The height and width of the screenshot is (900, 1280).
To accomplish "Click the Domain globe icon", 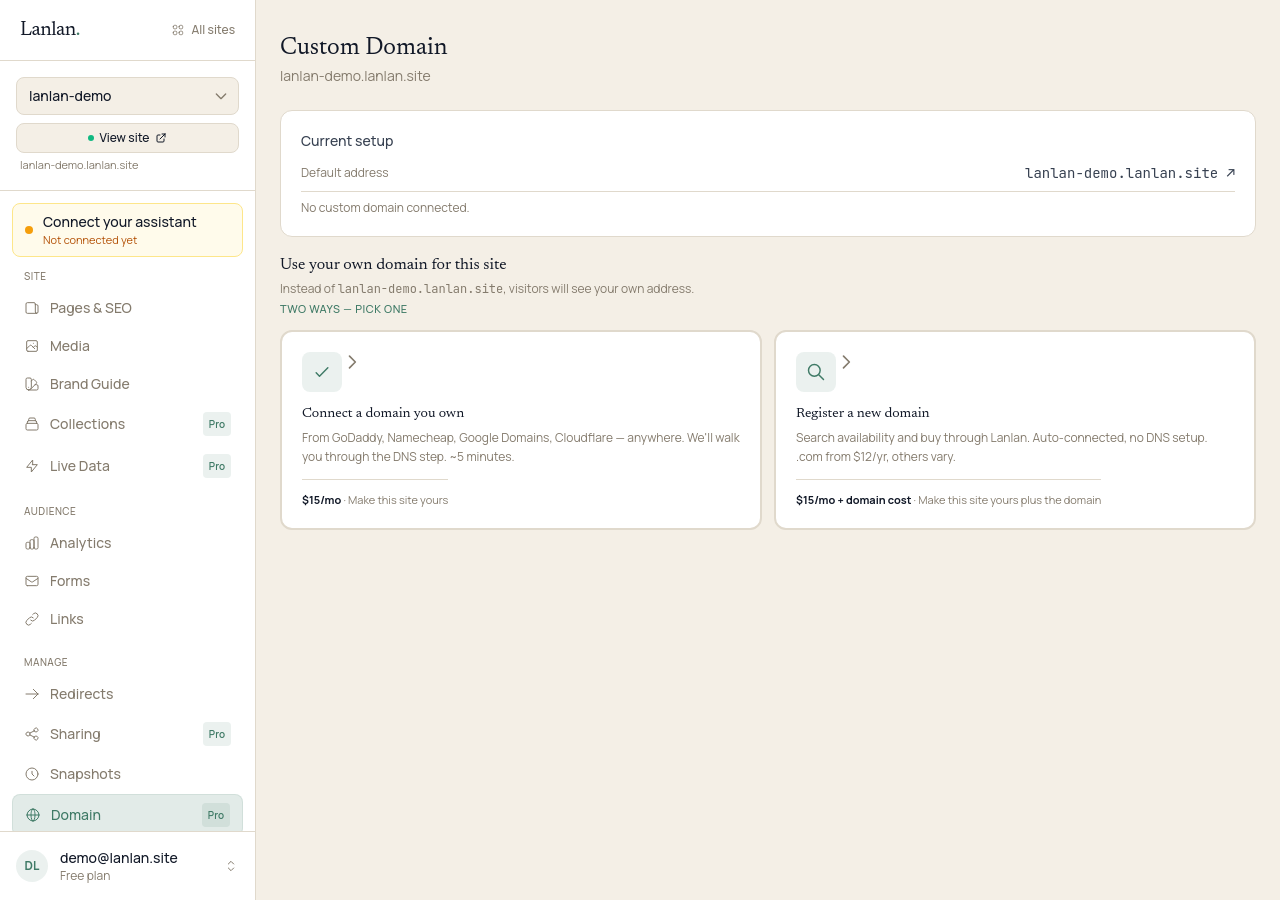I will point(33,815).
